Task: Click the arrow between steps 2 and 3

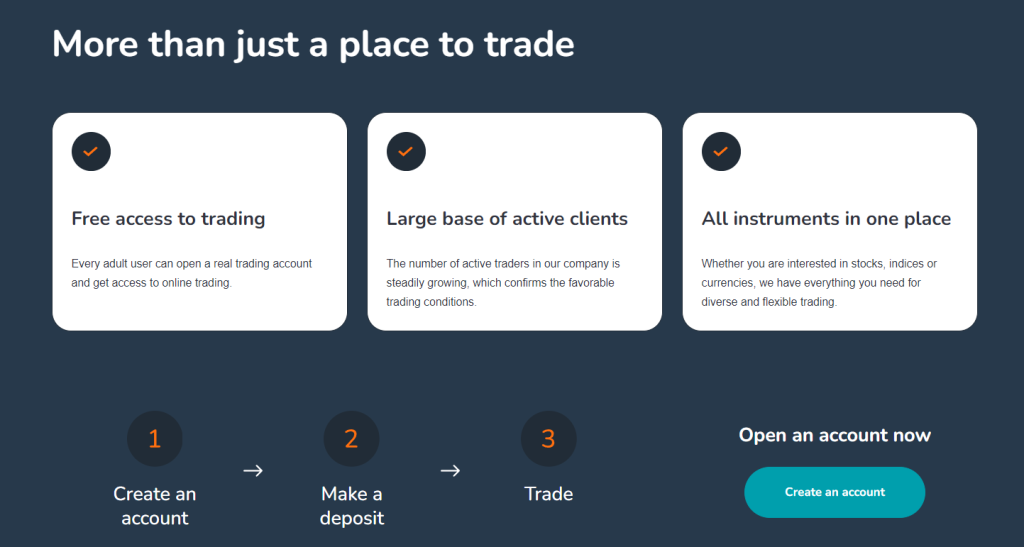Action: [x=450, y=471]
